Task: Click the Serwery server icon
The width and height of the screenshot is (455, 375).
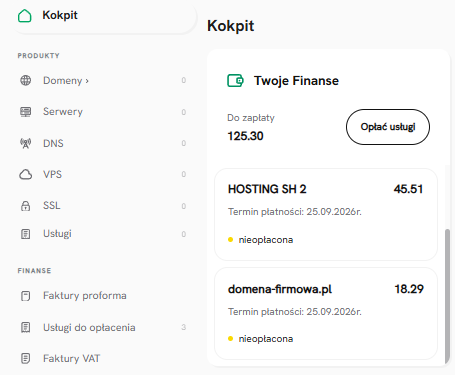Action: [26, 112]
